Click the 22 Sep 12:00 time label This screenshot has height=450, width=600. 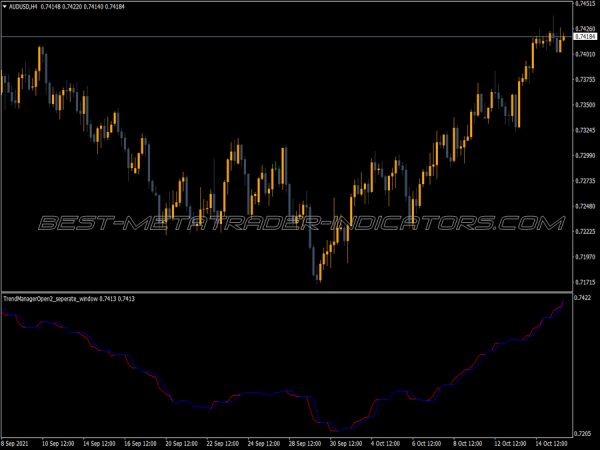coord(222,443)
